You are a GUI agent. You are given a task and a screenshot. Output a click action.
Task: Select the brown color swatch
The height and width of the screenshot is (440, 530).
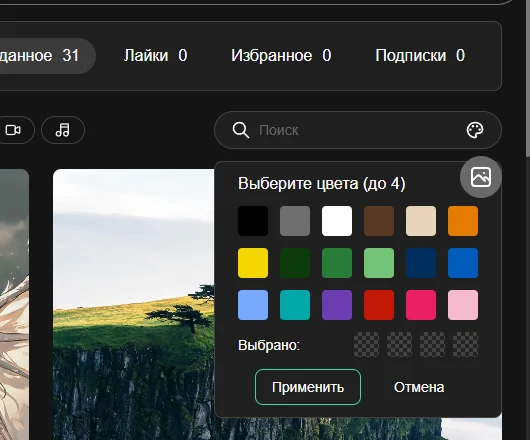379,221
